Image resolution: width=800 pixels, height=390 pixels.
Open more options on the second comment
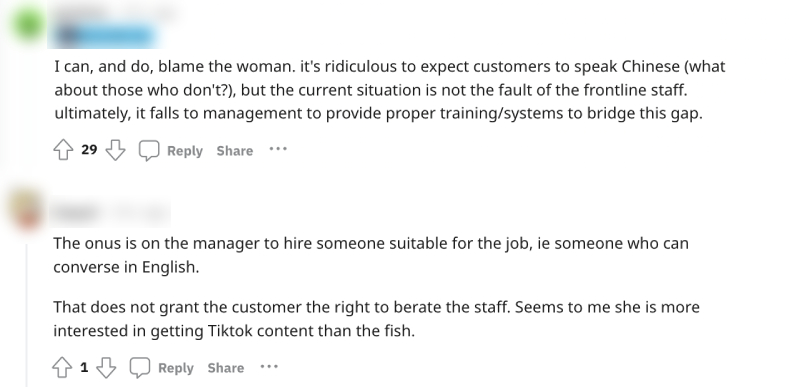click(x=269, y=367)
